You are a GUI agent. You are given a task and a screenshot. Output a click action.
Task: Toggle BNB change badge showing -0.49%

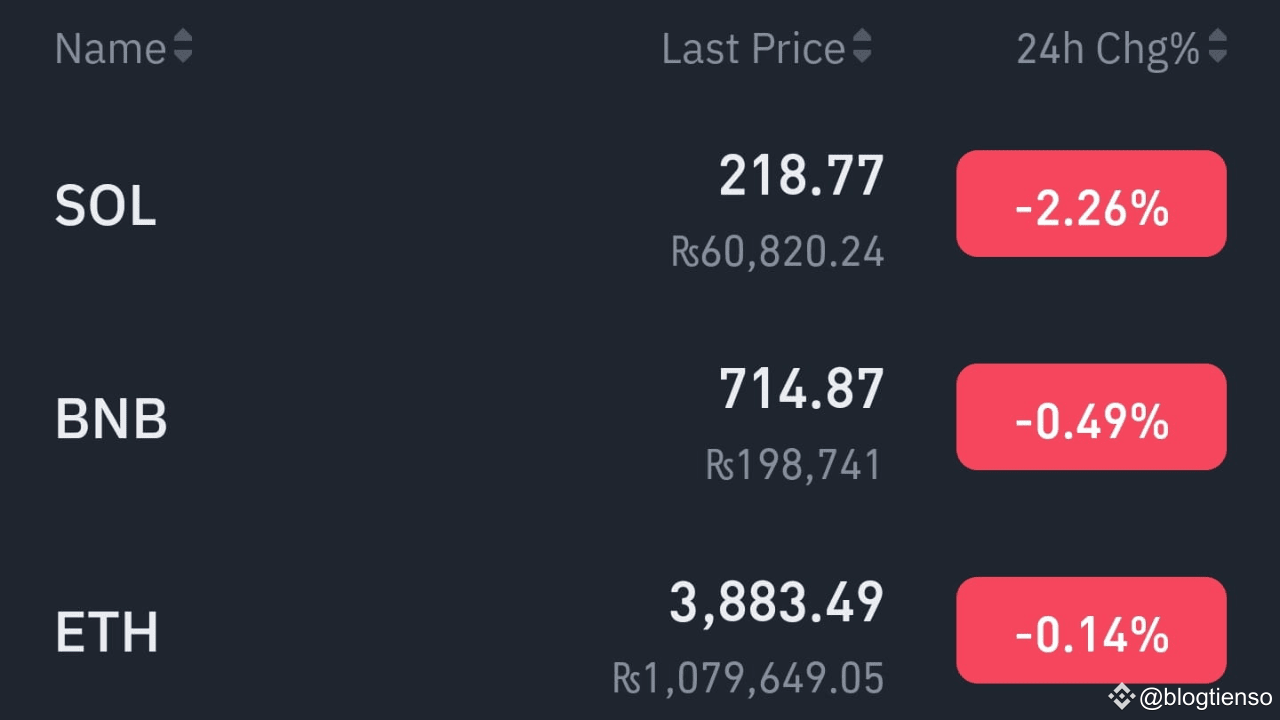[x=1091, y=417]
